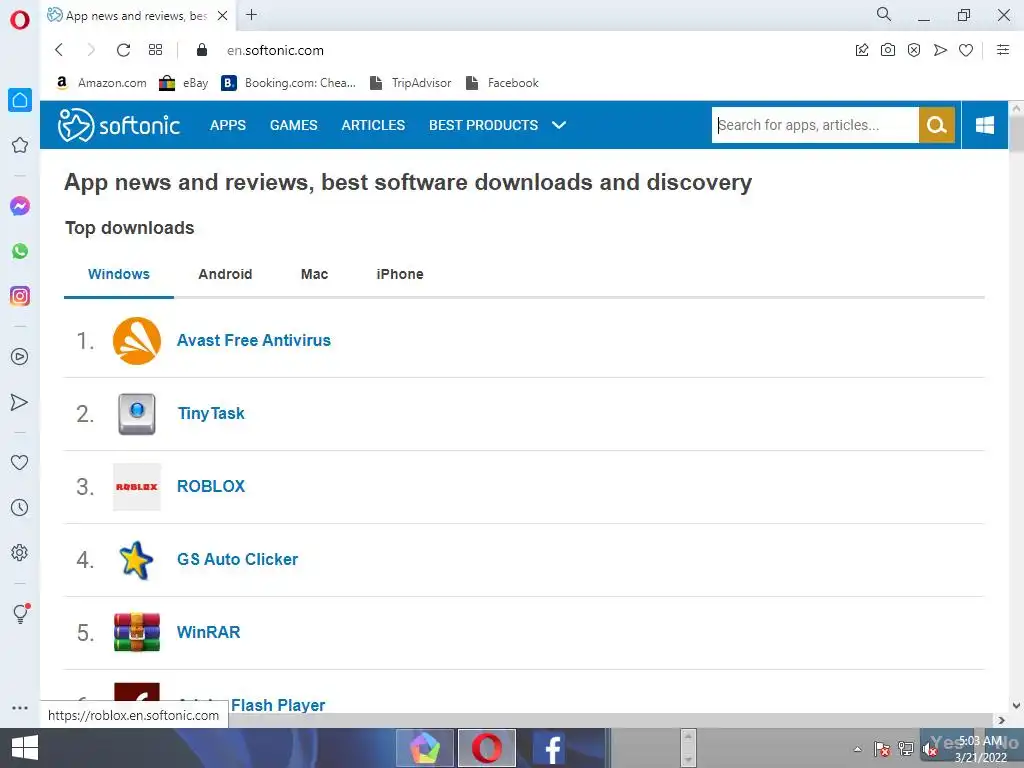
Task: Click the Avast orange app thumbnail
Action: tap(136, 341)
